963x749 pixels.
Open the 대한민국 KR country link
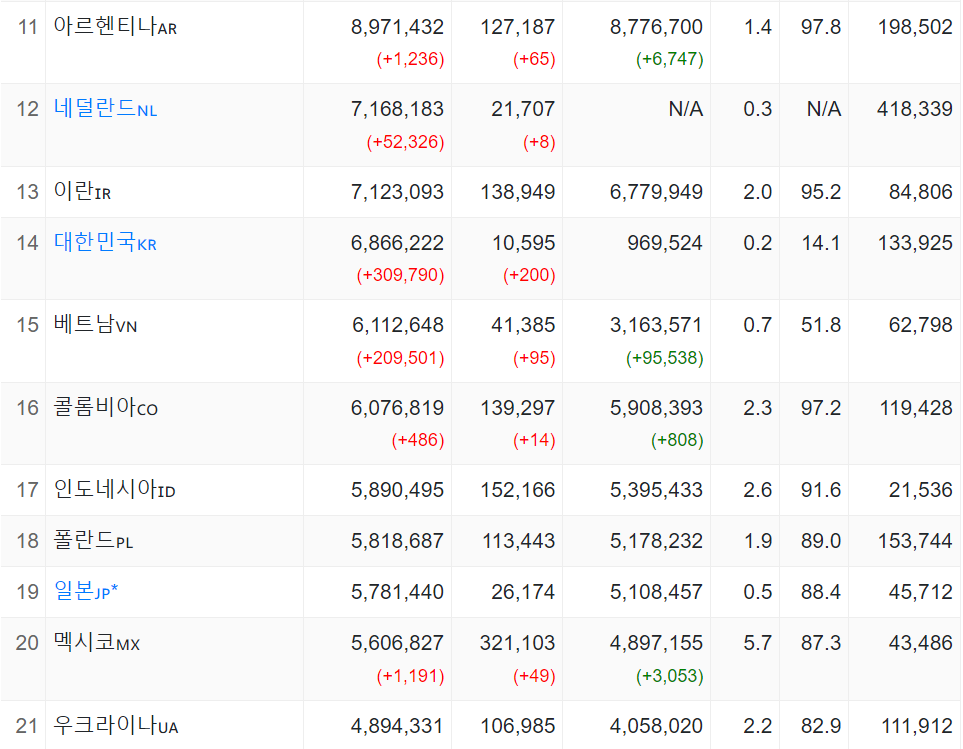(105, 243)
